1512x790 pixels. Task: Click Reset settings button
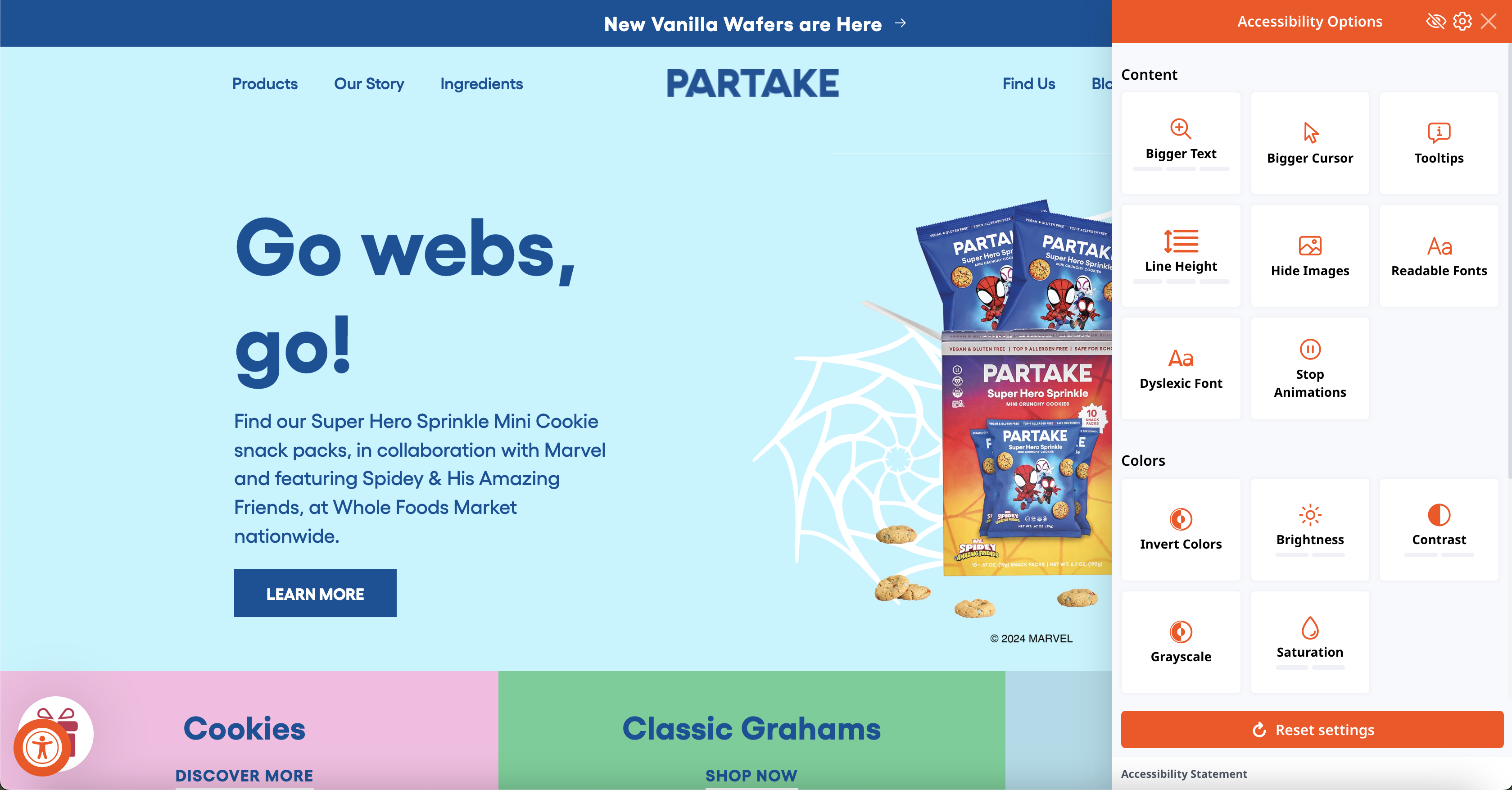point(1311,729)
